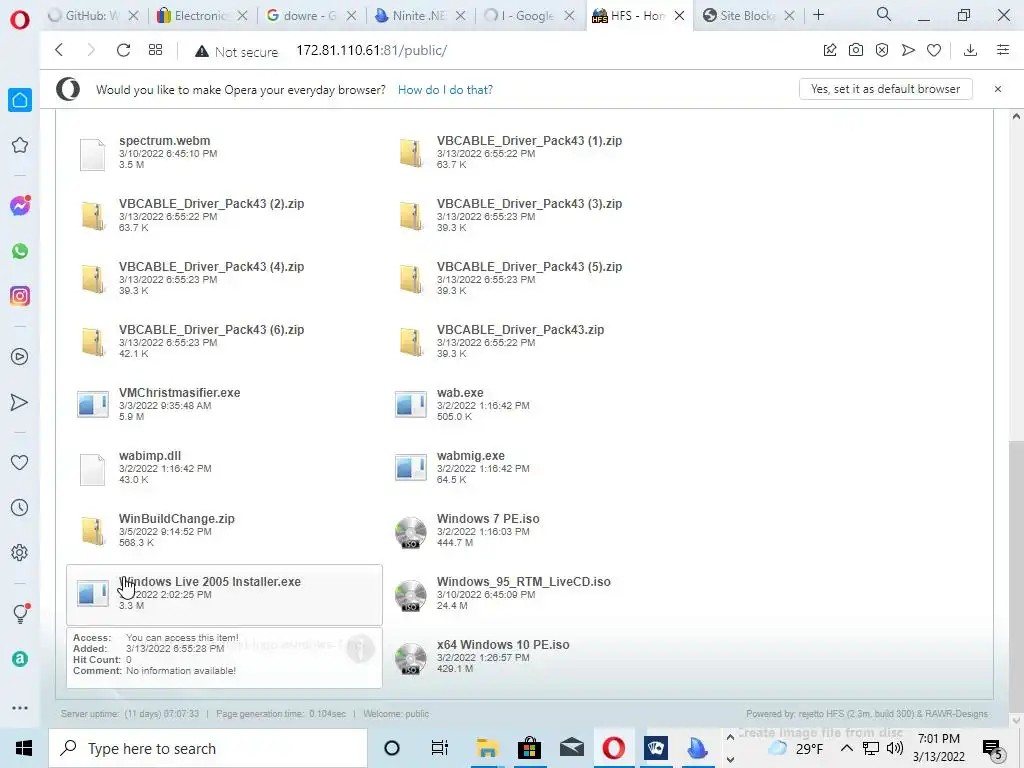
Task: Search tabs with magnifier icon
Action: pos(884,14)
